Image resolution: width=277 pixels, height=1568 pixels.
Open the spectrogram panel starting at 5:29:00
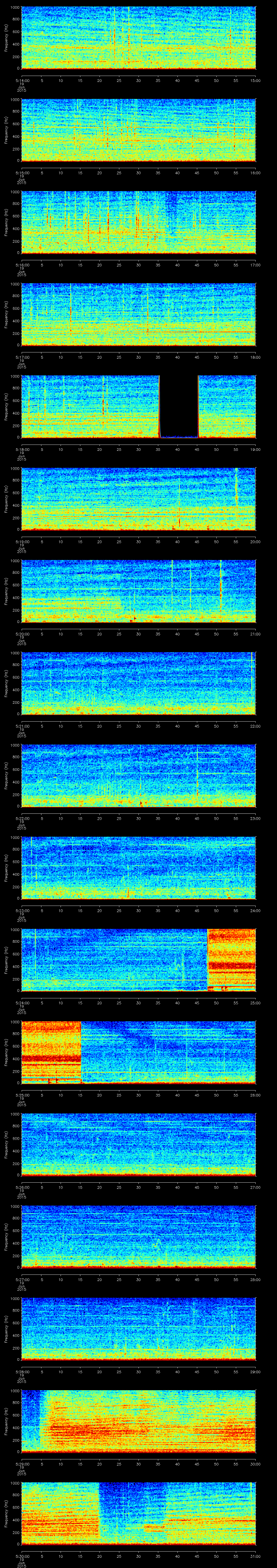pos(138,1421)
